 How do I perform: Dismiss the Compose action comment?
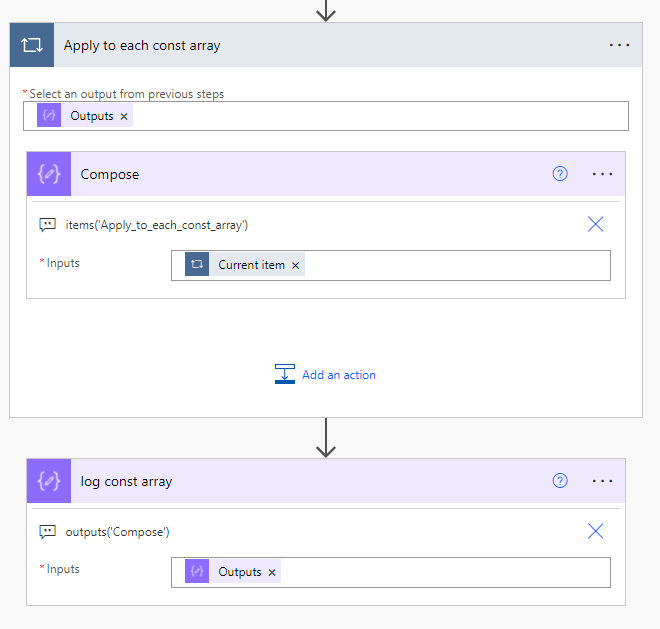pos(595,224)
